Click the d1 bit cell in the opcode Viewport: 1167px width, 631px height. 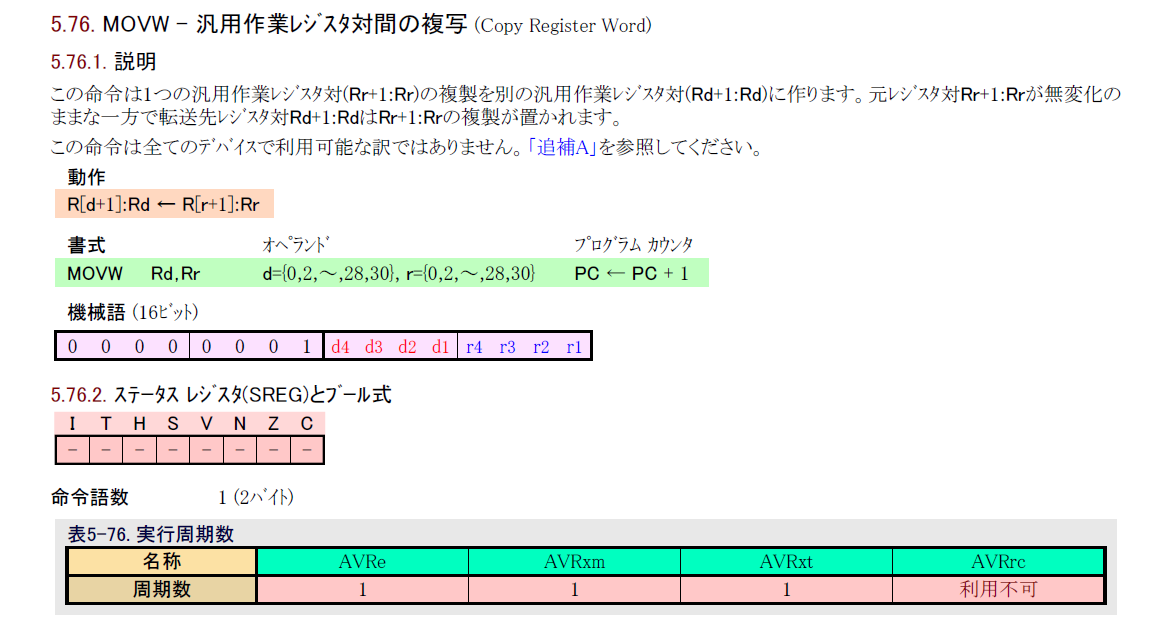pyautogui.click(x=440, y=347)
